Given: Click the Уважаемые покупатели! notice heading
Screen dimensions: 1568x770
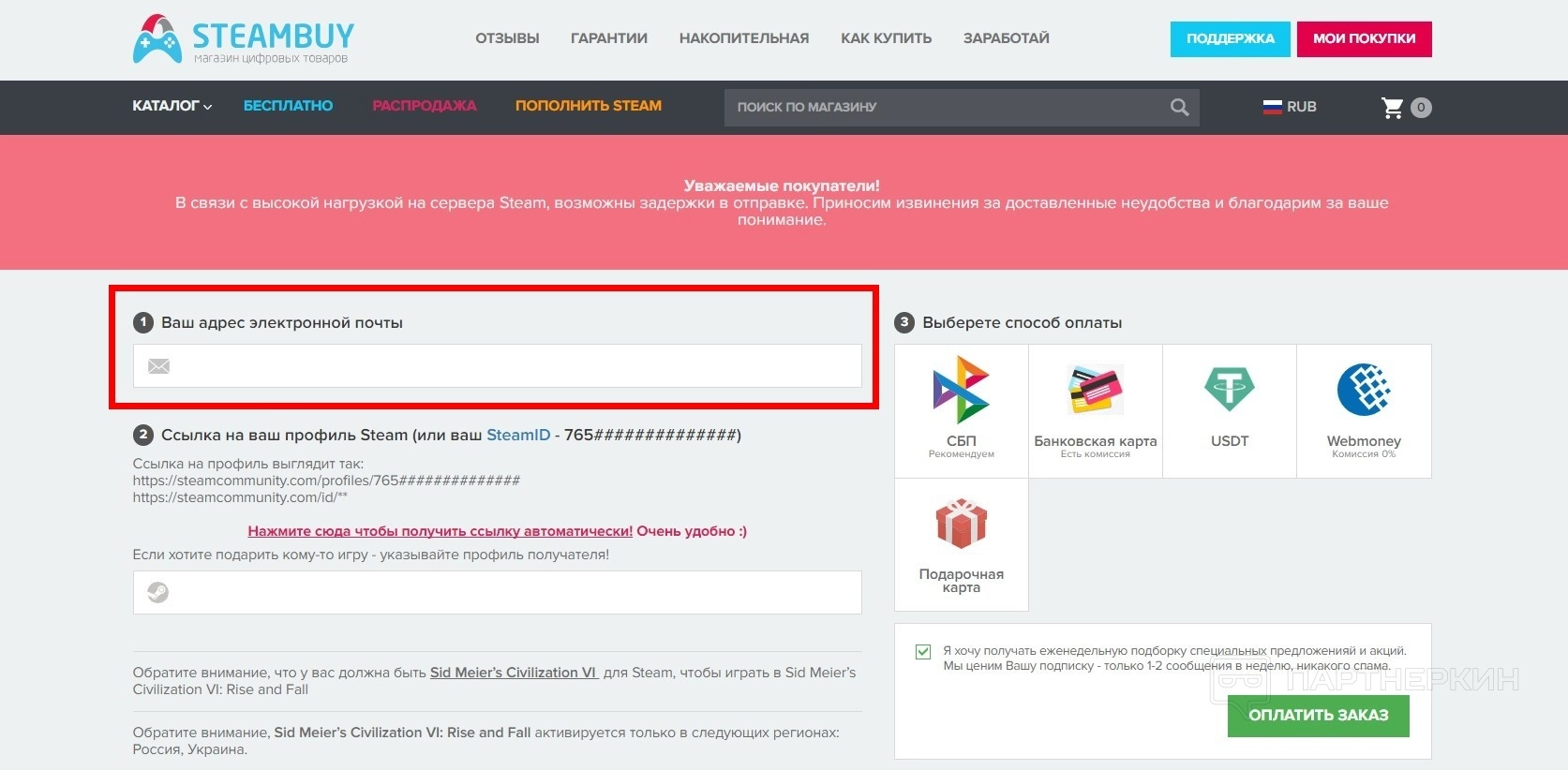Looking at the screenshot, I should pyautogui.click(x=782, y=185).
